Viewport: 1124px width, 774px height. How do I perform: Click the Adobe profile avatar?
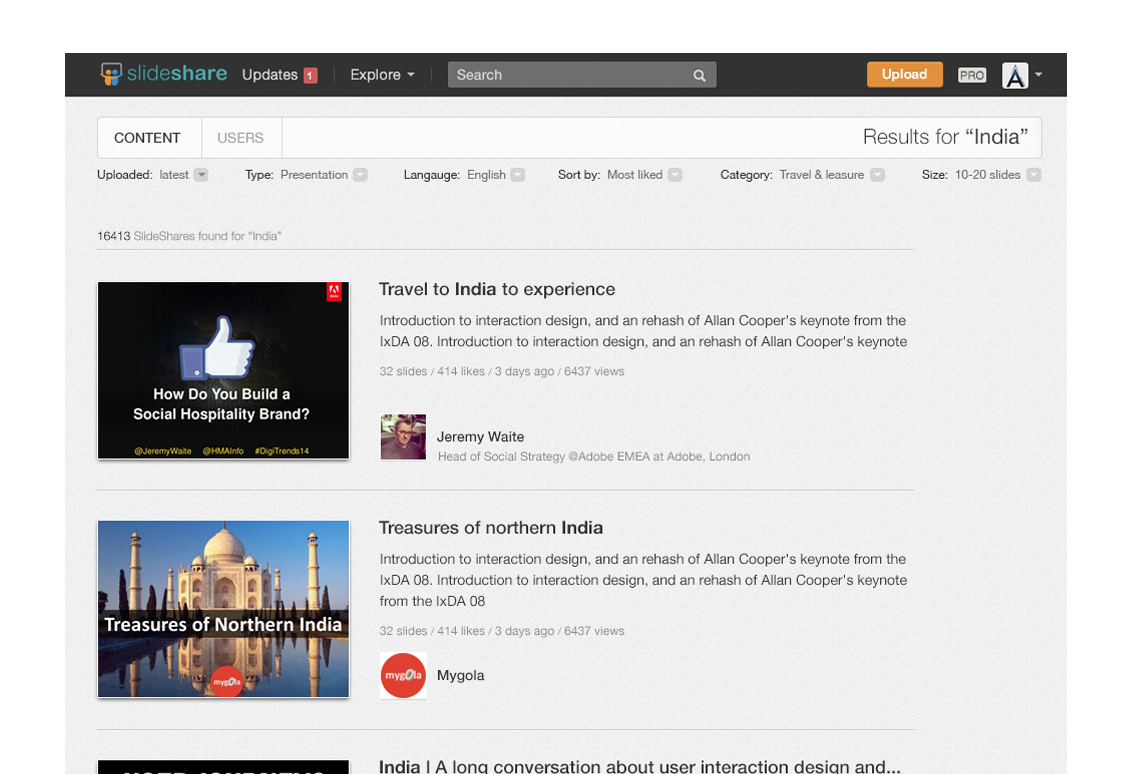1015,74
